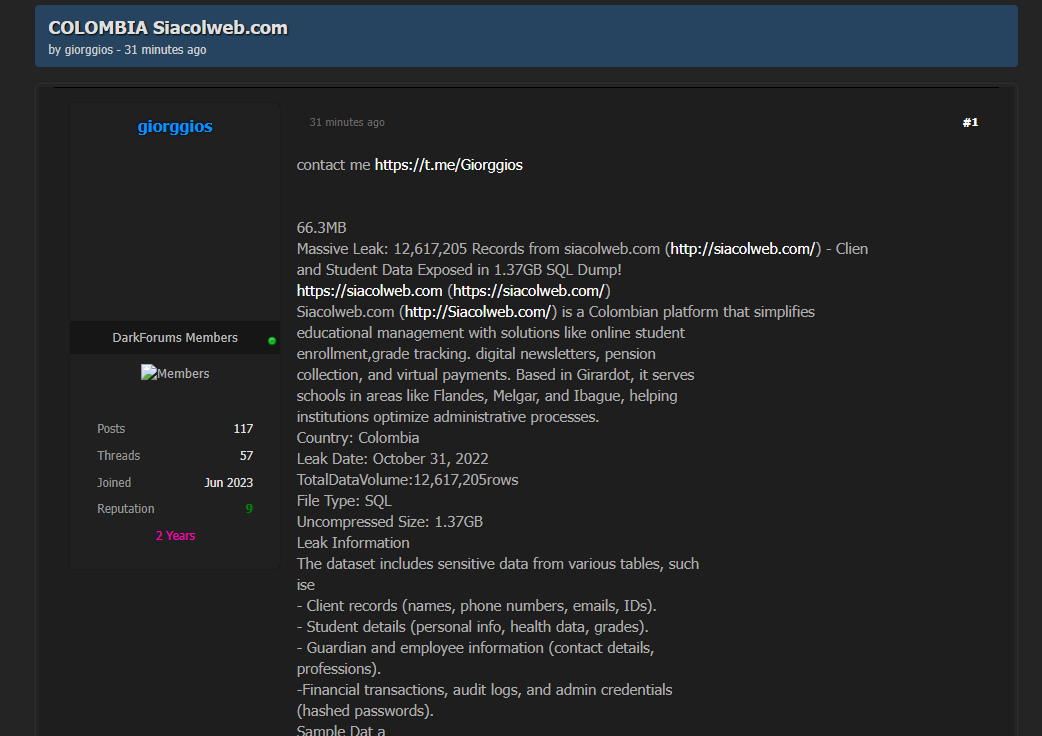The width and height of the screenshot is (1042, 736).
Task: Click the pink '2 Years' badge text
Action: [175, 536]
